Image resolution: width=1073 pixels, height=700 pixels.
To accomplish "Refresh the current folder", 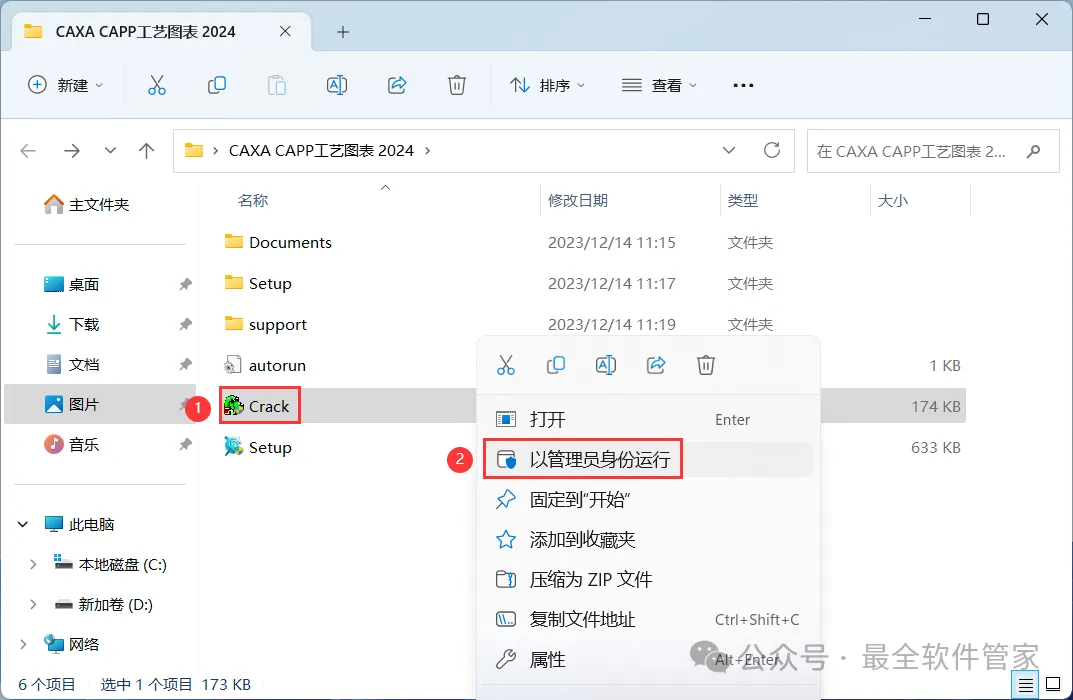I will point(772,150).
